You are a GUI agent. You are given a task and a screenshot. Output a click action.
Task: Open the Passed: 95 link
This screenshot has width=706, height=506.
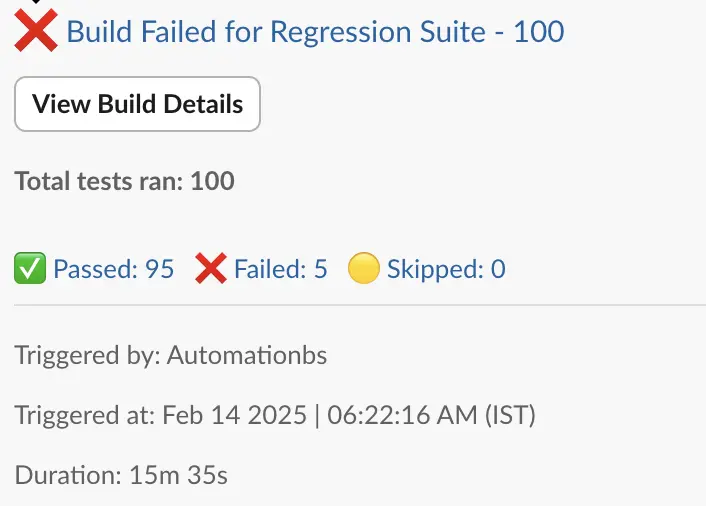pyautogui.click(x=113, y=269)
